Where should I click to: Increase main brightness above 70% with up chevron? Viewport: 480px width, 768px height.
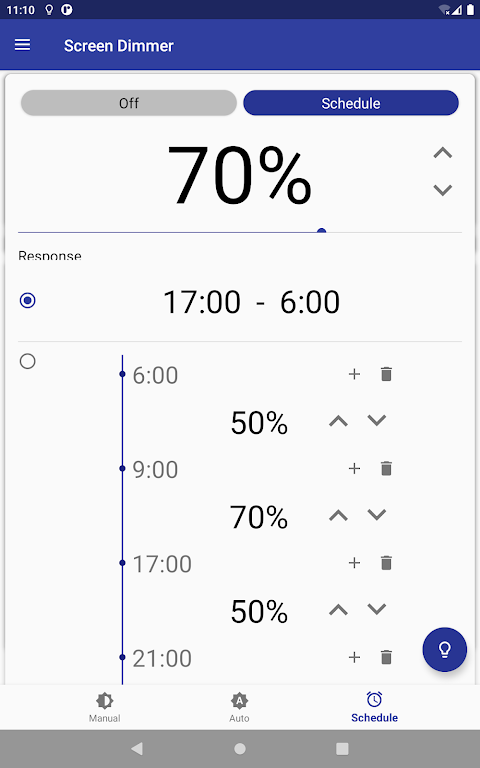(x=443, y=153)
